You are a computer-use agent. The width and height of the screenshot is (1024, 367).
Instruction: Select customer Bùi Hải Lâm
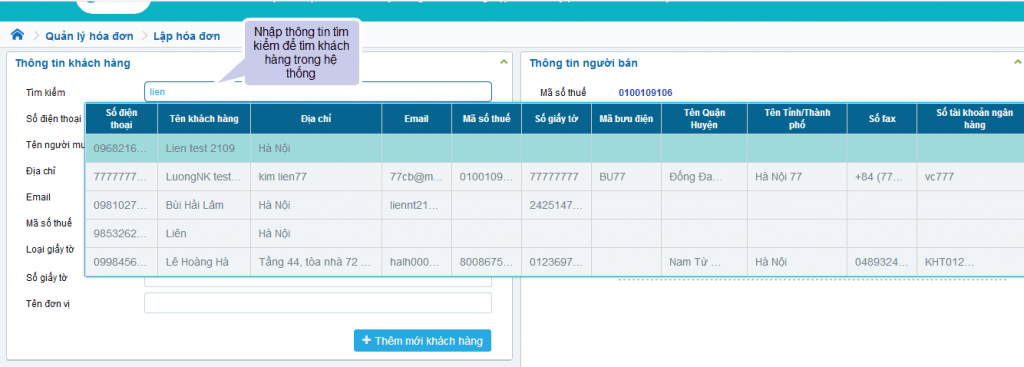(x=554, y=205)
